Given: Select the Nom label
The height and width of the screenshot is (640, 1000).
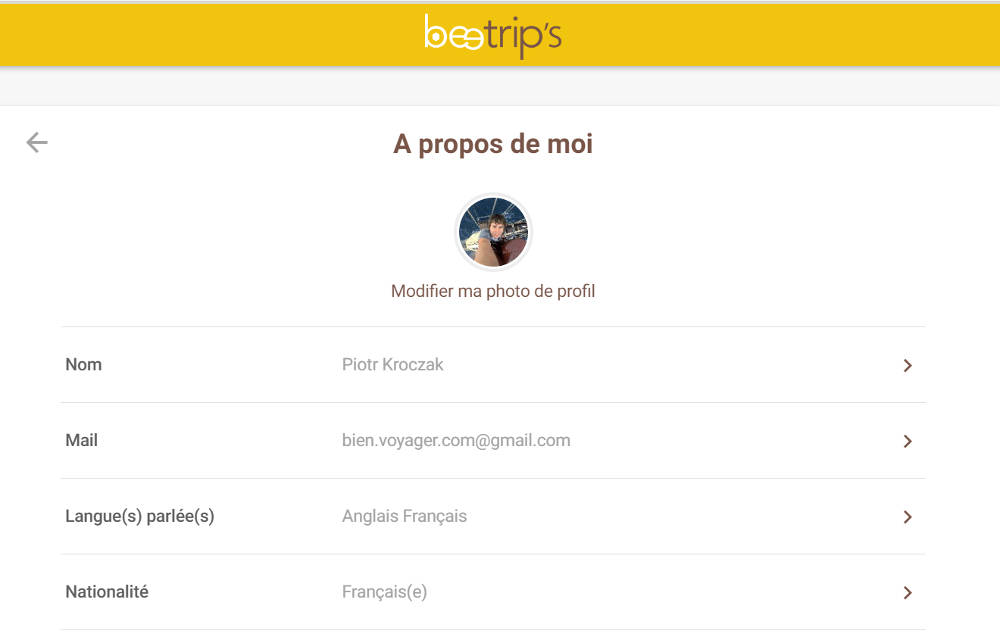Looking at the screenshot, I should point(84,365).
